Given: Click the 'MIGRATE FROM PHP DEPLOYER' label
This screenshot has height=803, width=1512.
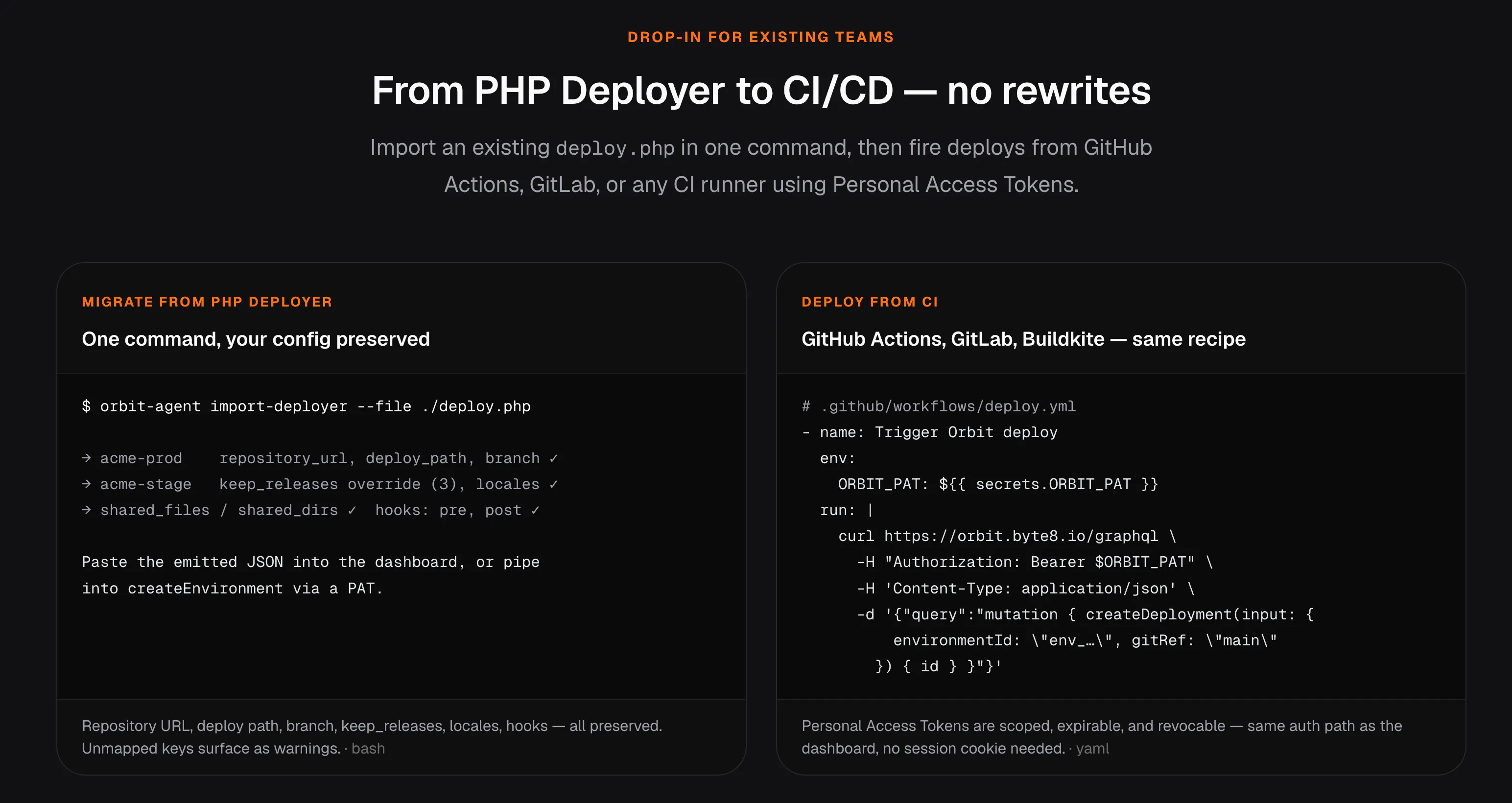Looking at the screenshot, I should pyautogui.click(x=207, y=302).
